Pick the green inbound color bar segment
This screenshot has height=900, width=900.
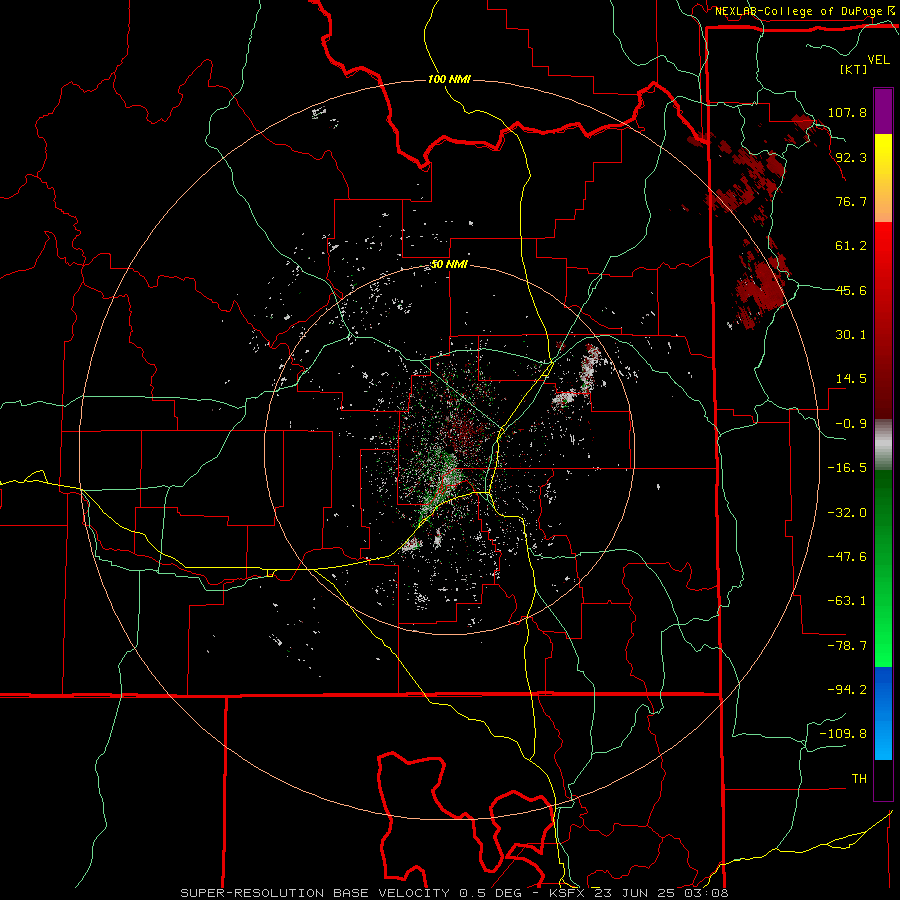click(x=883, y=568)
